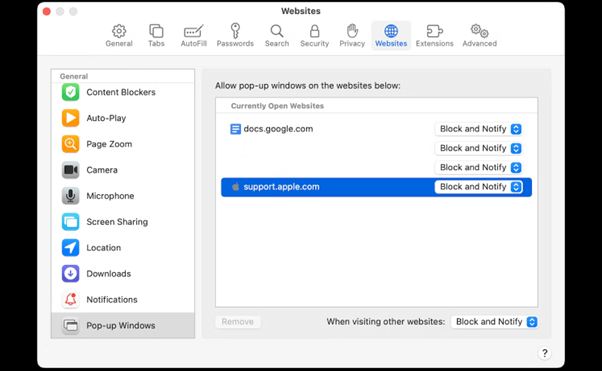This screenshot has width=602, height=371.
Task: Select the Downloads sidebar label
Action: click(109, 274)
